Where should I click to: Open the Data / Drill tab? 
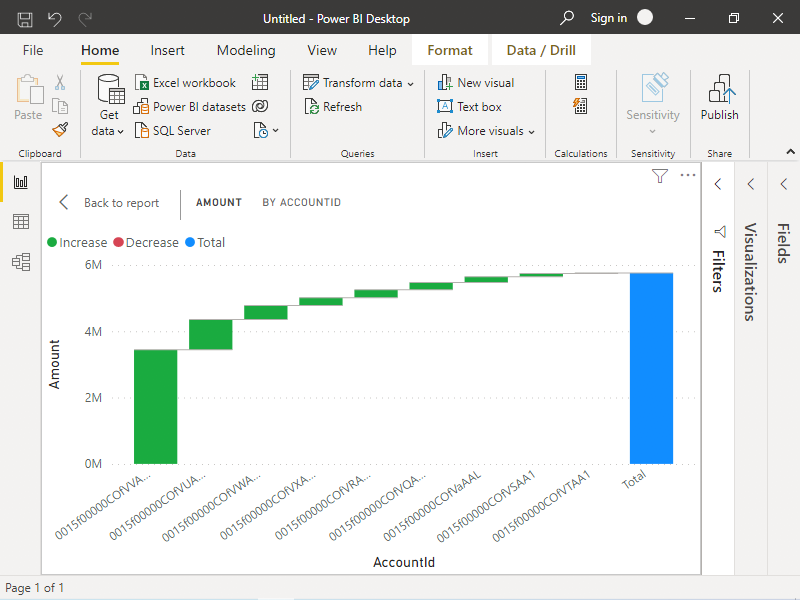[x=541, y=51]
